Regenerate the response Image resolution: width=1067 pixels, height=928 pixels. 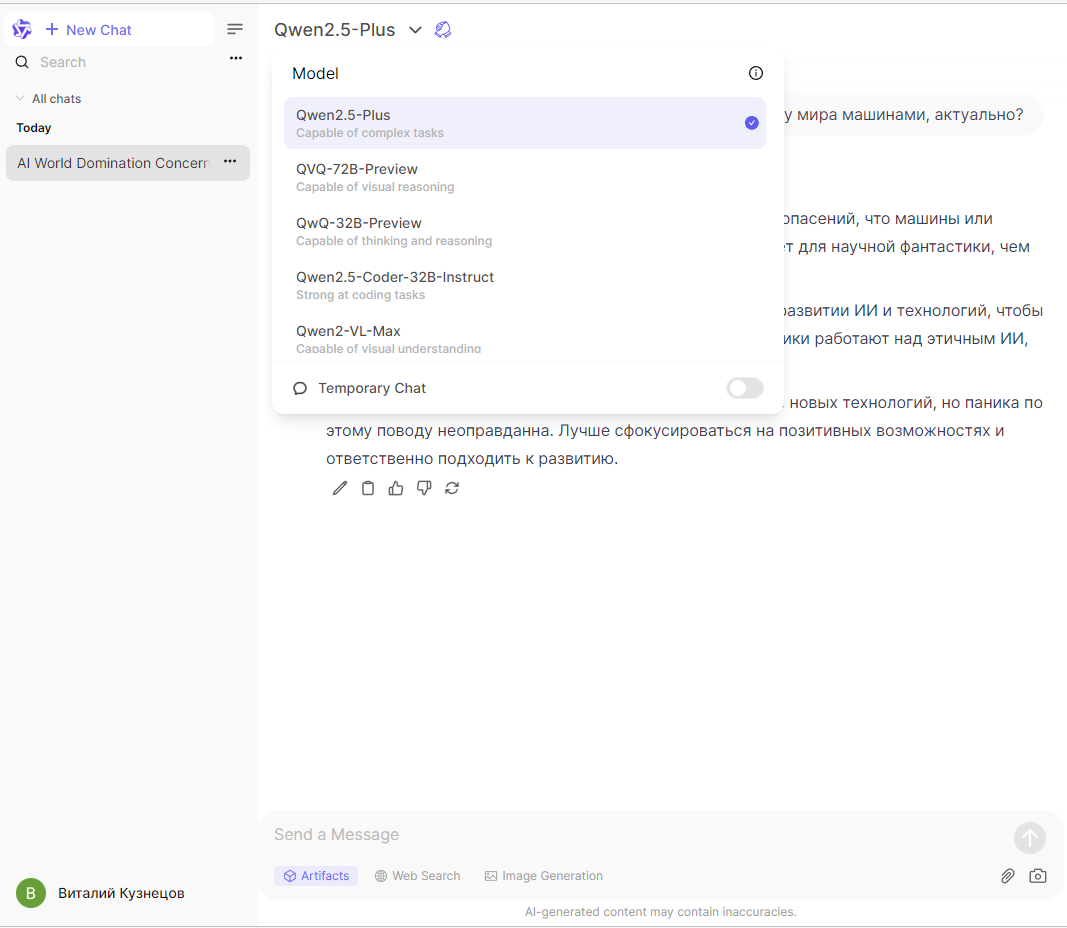coord(452,488)
